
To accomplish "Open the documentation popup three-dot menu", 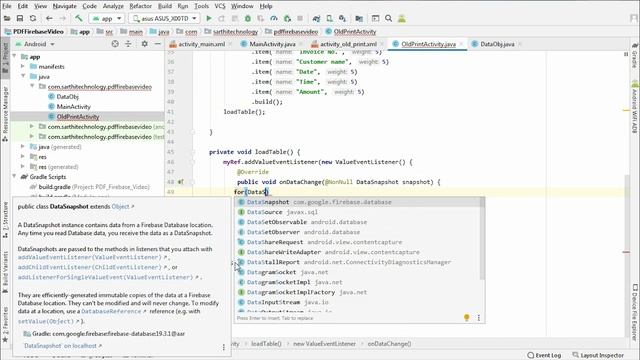I will pyautogui.click(x=223, y=347).
